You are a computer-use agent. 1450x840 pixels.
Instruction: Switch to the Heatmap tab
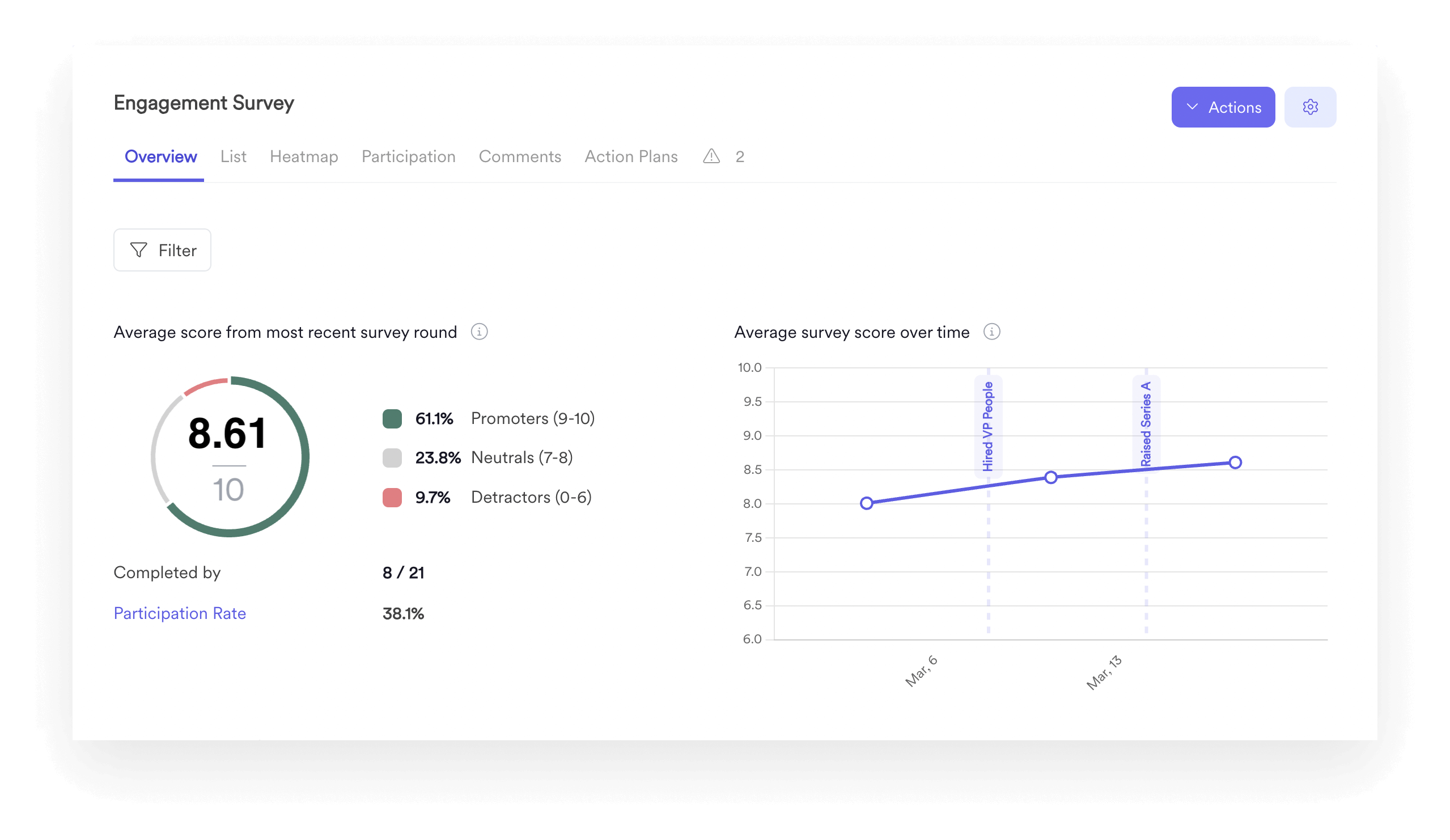(x=303, y=156)
